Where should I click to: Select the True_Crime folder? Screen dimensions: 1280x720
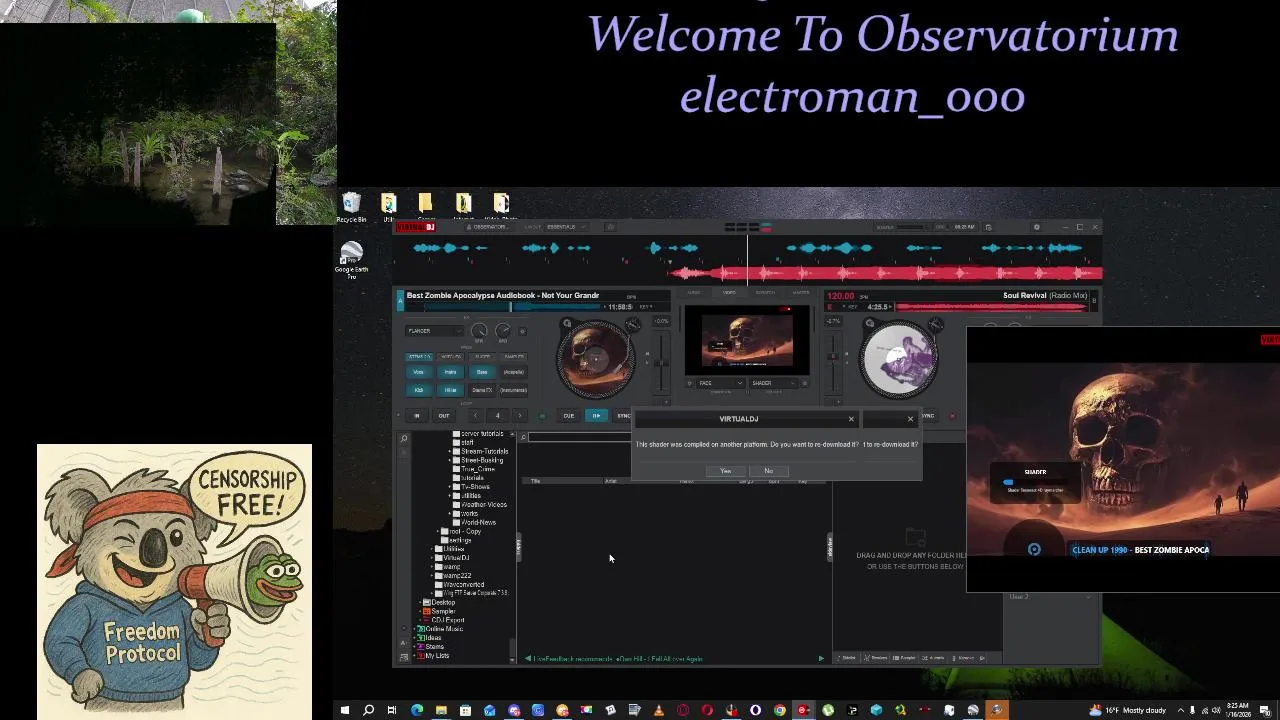click(478, 469)
